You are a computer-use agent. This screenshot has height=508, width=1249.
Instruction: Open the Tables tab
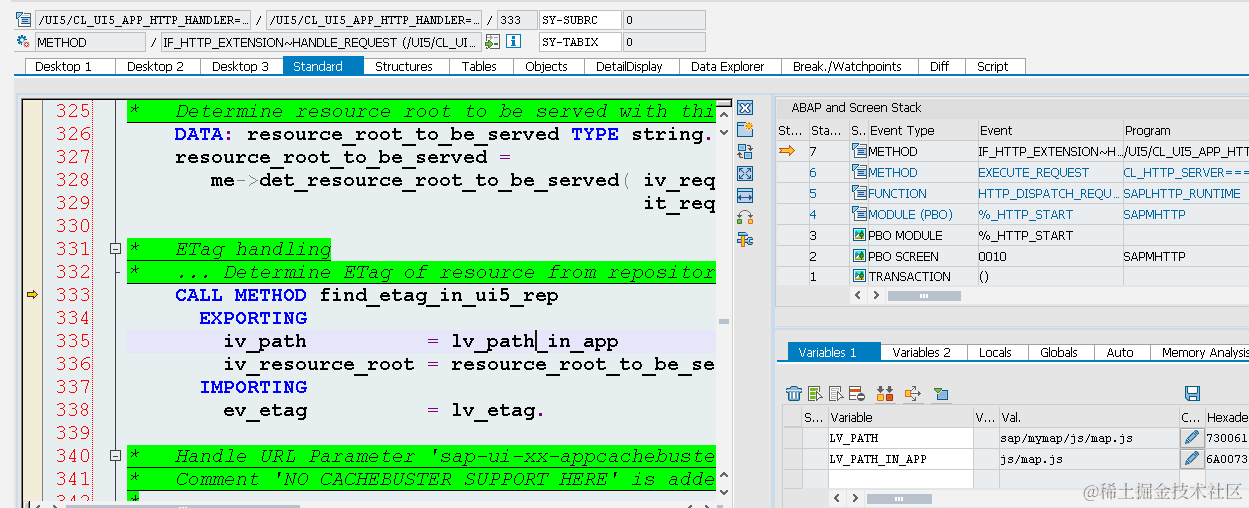coord(479,66)
